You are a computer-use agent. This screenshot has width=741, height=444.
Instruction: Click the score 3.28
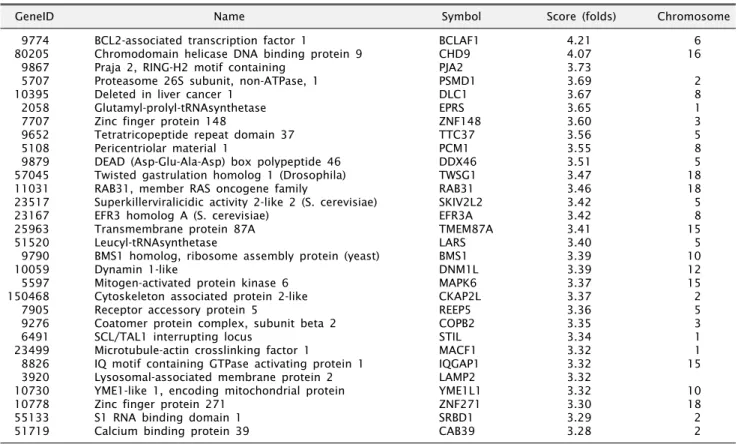(x=579, y=431)
